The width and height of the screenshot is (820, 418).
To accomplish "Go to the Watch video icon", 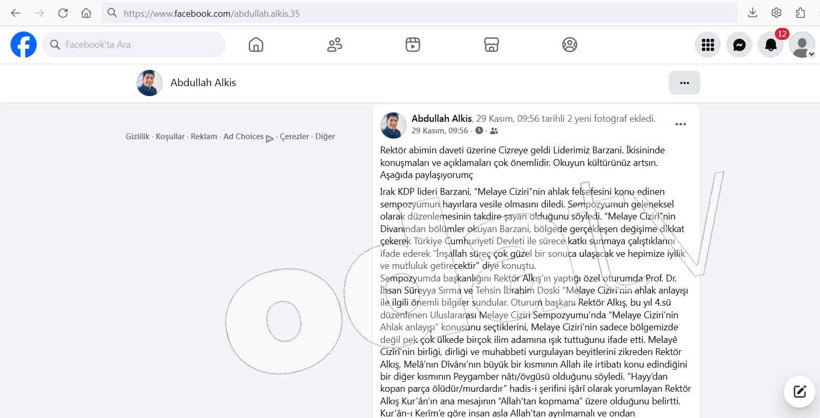I will tap(413, 45).
